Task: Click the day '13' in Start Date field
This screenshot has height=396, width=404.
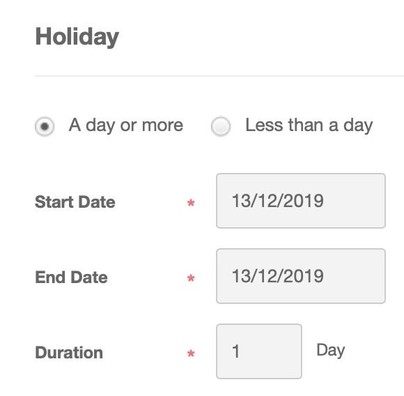Action: [x=241, y=201]
